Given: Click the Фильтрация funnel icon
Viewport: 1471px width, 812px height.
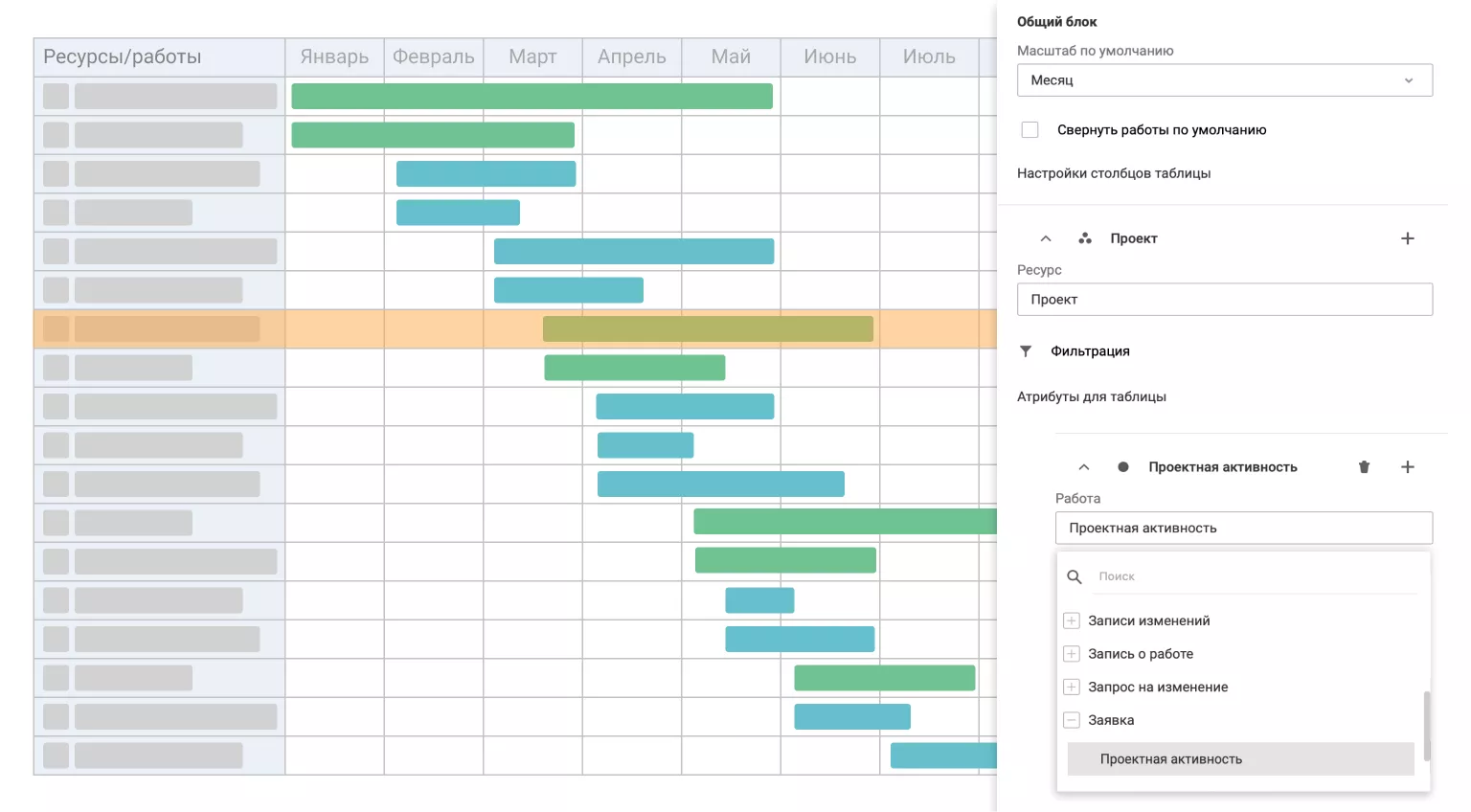Looking at the screenshot, I should (x=1026, y=351).
